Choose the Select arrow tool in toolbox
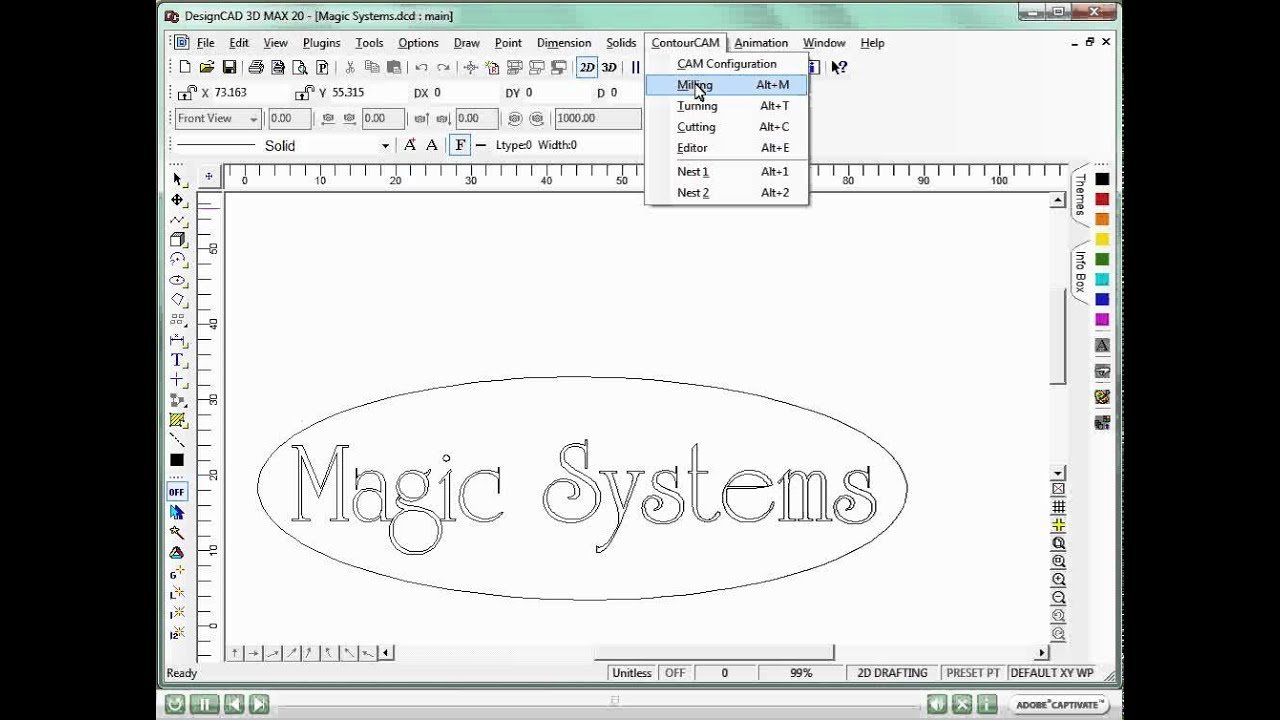1280x720 pixels. click(177, 179)
